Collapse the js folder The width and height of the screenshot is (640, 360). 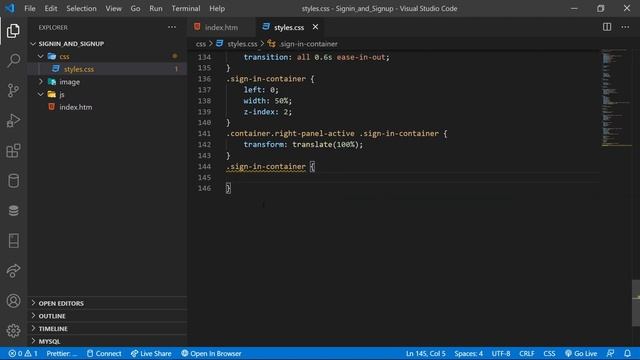107,94
